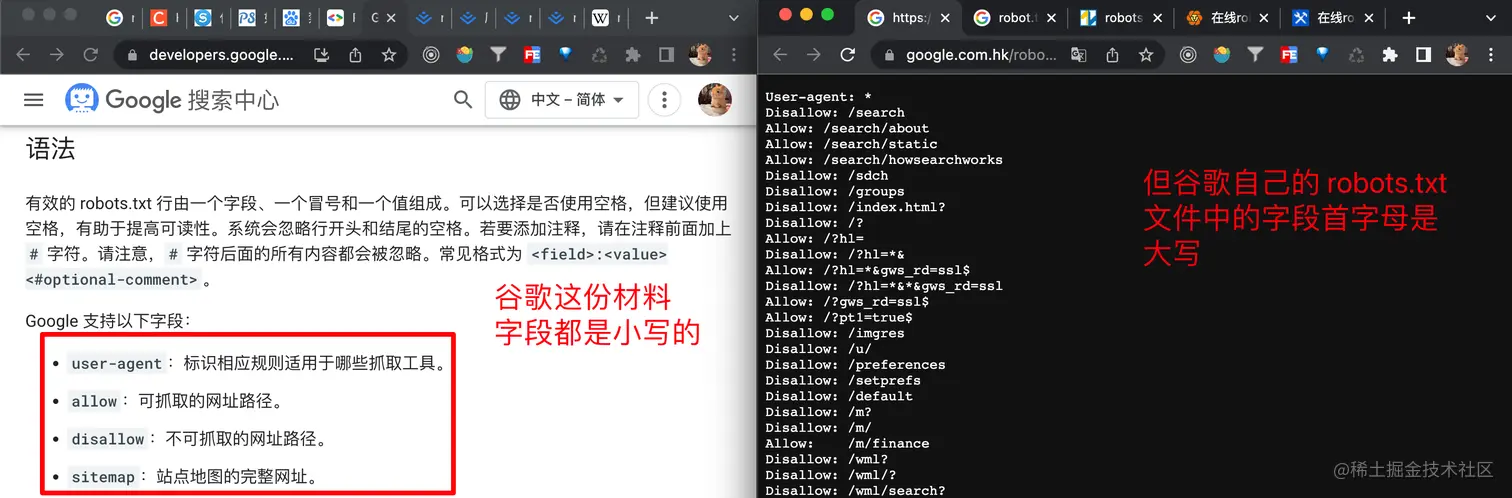The image size is (1512, 498).
Task: Expand the tab search chevron in google.com.hk window
Action: coord(1491,18)
